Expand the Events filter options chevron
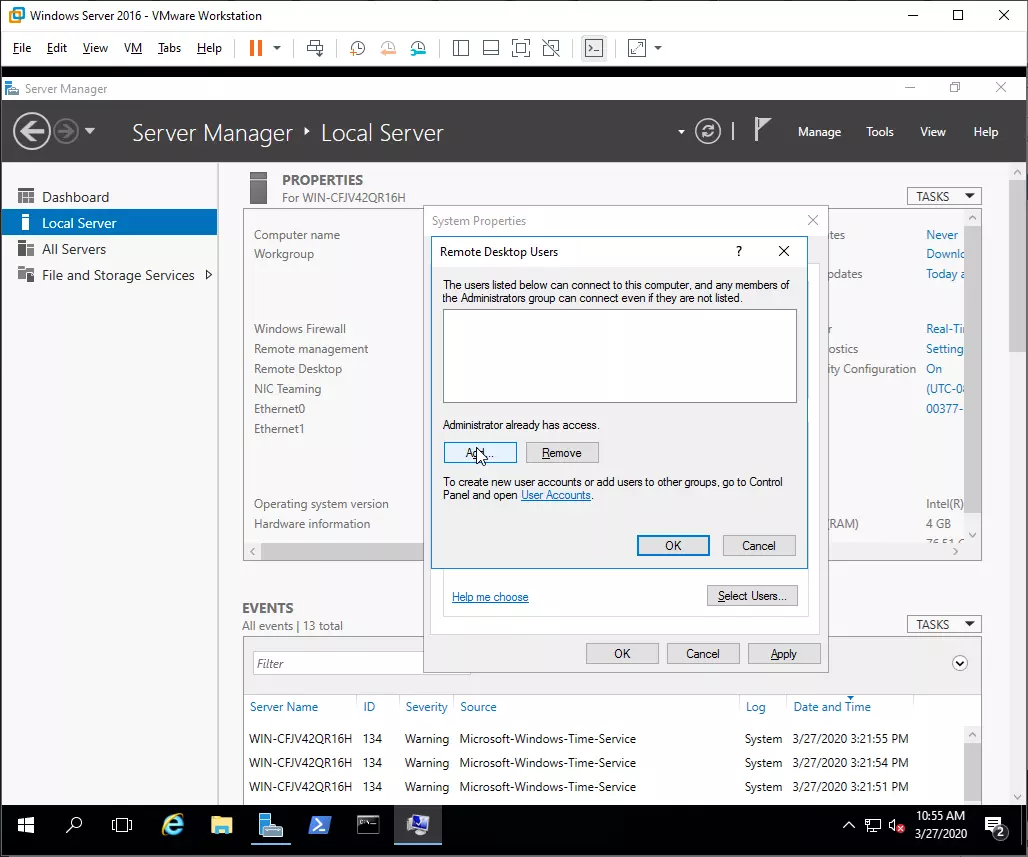The height and width of the screenshot is (857, 1028). pos(960,664)
